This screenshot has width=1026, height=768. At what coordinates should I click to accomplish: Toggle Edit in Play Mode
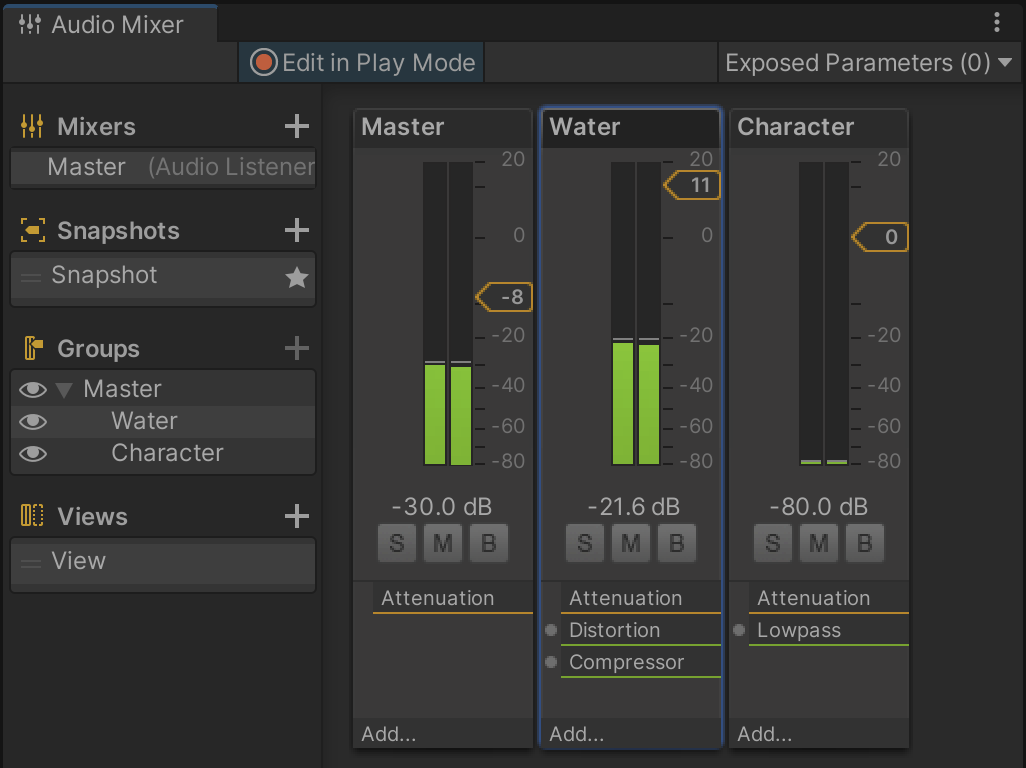[362, 63]
